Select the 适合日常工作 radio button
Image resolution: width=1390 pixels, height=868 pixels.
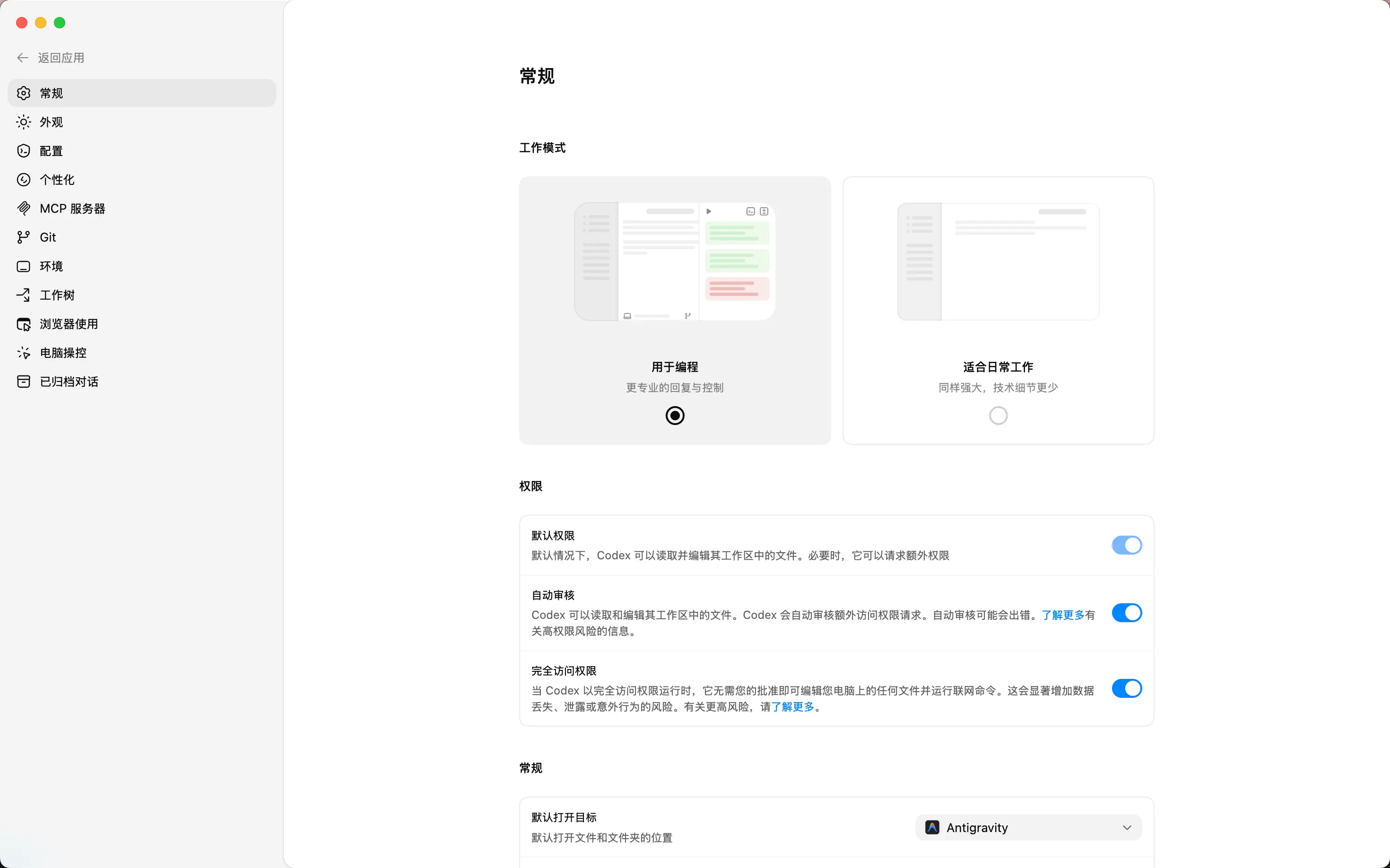(x=998, y=416)
